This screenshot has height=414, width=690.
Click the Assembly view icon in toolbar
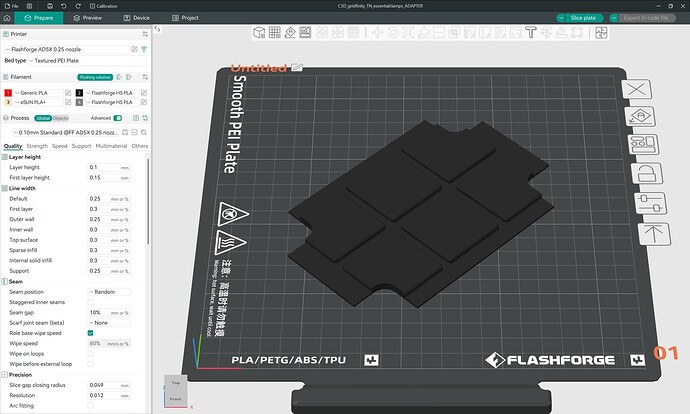601,33
